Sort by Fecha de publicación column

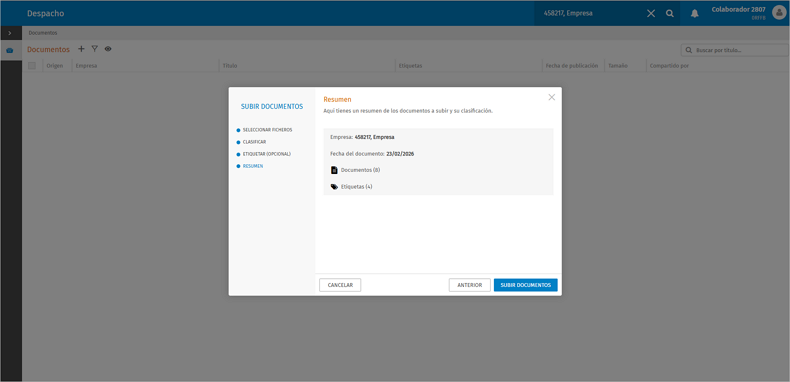point(572,66)
